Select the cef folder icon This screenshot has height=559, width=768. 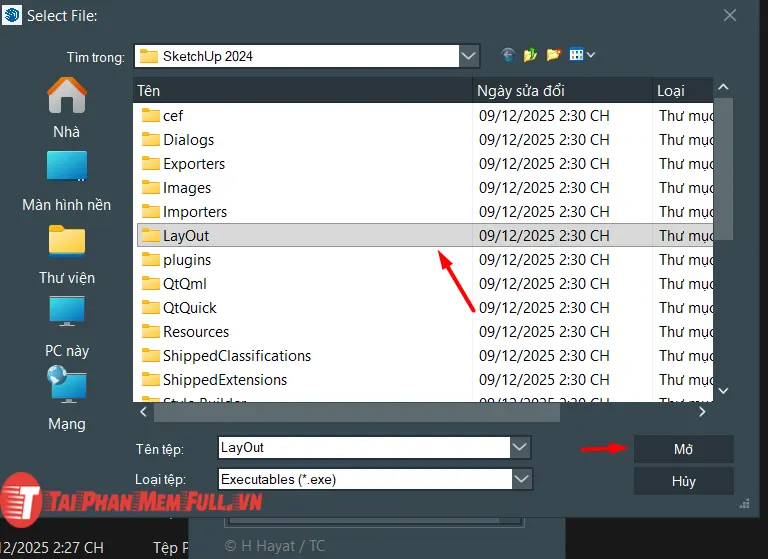click(150, 116)
